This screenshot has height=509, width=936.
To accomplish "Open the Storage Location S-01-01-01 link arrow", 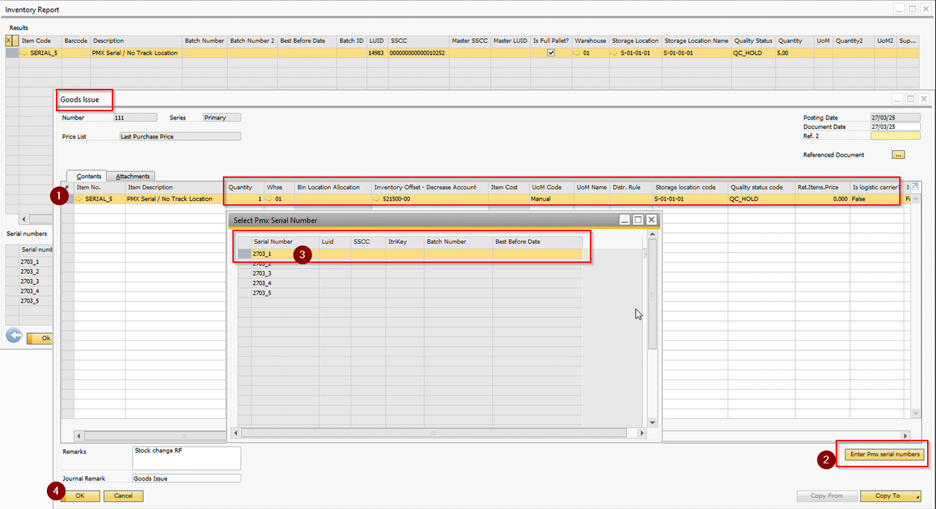I will (614, 53).
